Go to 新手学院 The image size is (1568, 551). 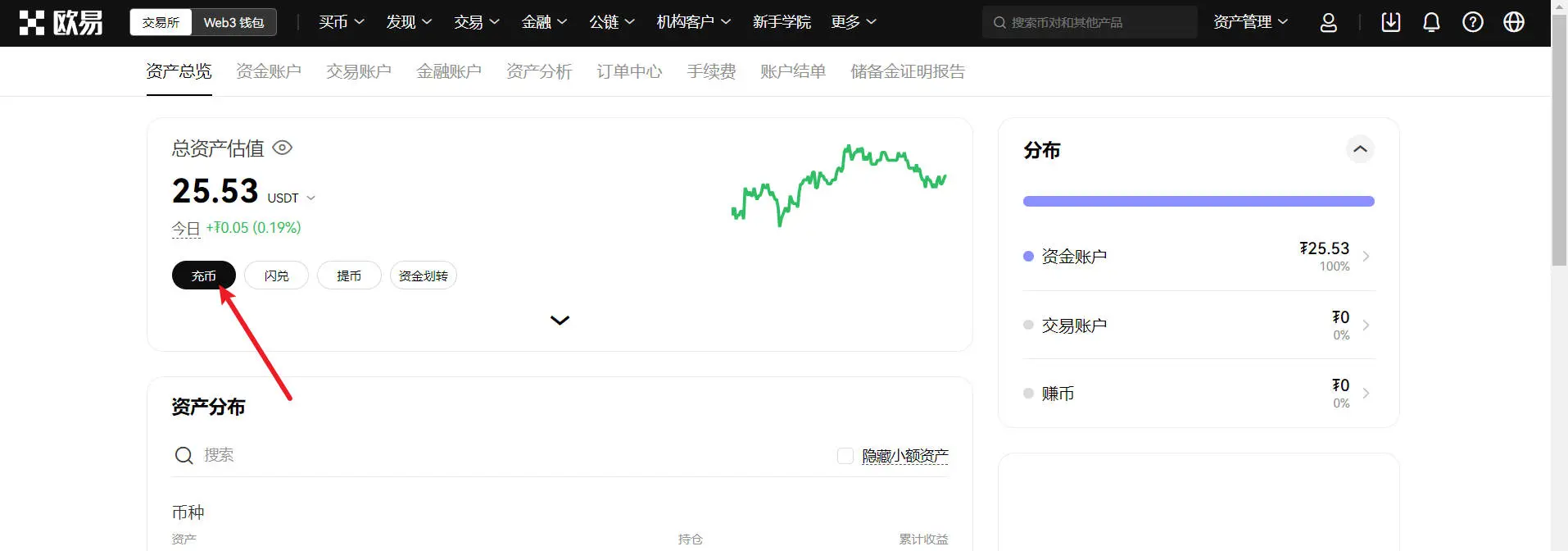[782, 22]
